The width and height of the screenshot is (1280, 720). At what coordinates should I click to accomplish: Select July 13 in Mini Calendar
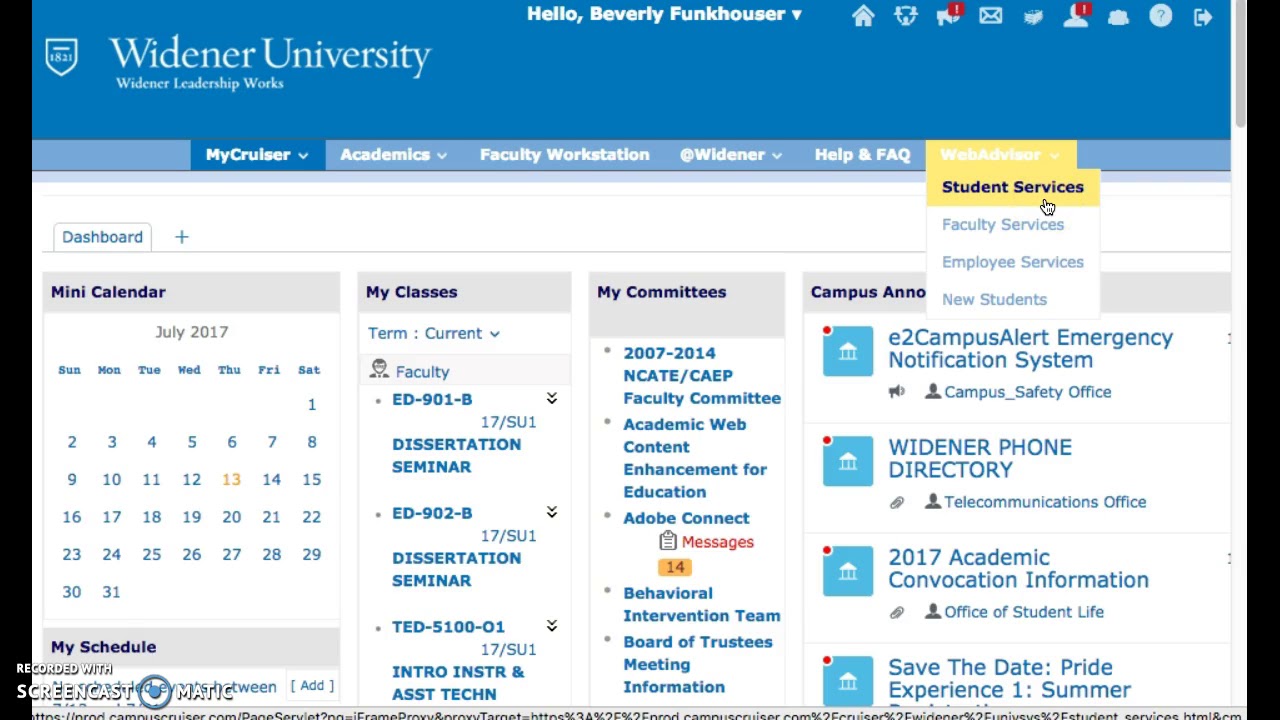click(231, 479)
